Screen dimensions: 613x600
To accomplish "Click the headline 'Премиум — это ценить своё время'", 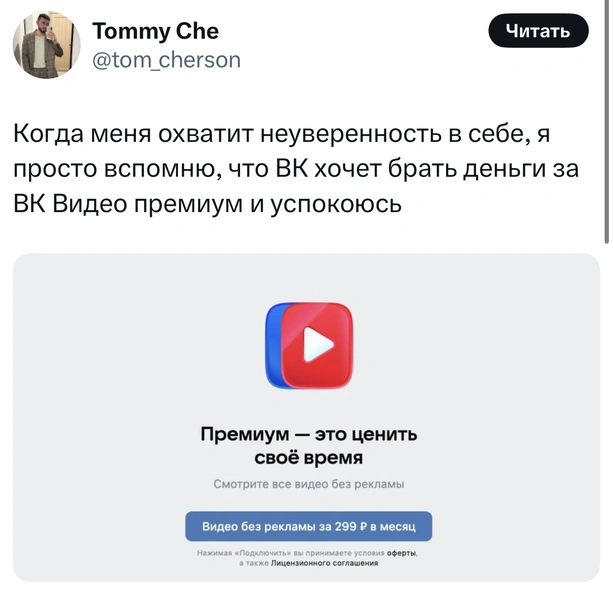I will point(308,446).
